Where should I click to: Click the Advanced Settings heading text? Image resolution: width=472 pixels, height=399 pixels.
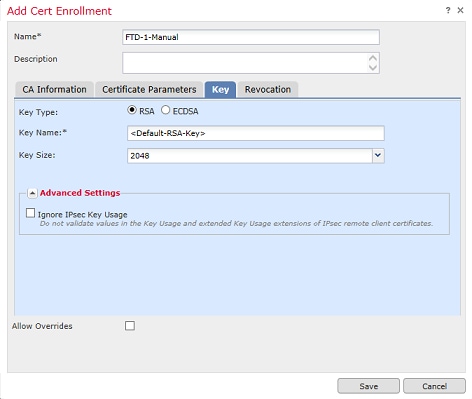pos(80,193)
